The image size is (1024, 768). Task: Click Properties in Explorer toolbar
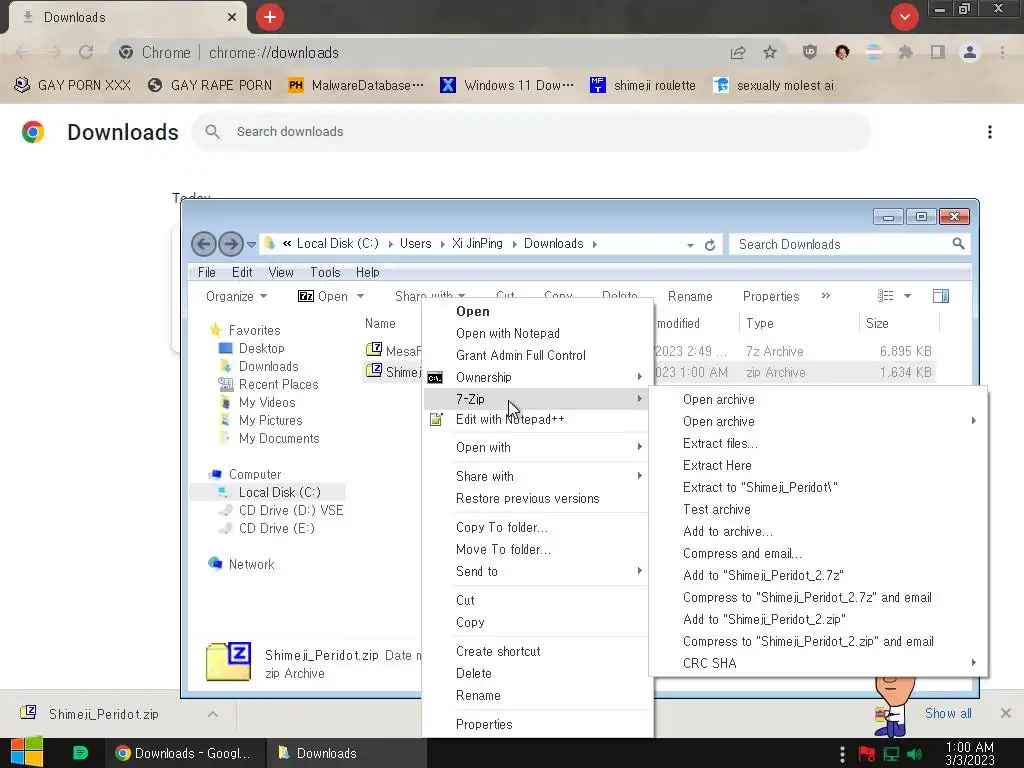[771, 296]
